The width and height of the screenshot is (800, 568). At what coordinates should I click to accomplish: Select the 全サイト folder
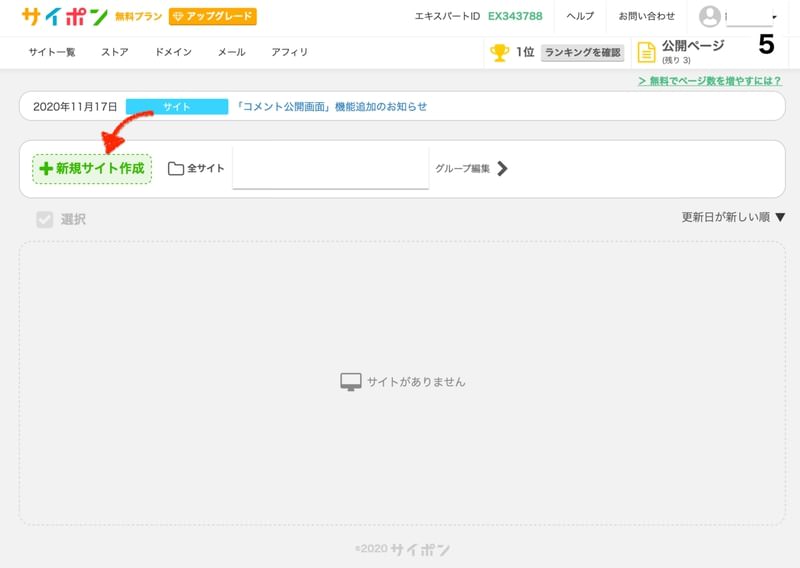tap(196, 168)
